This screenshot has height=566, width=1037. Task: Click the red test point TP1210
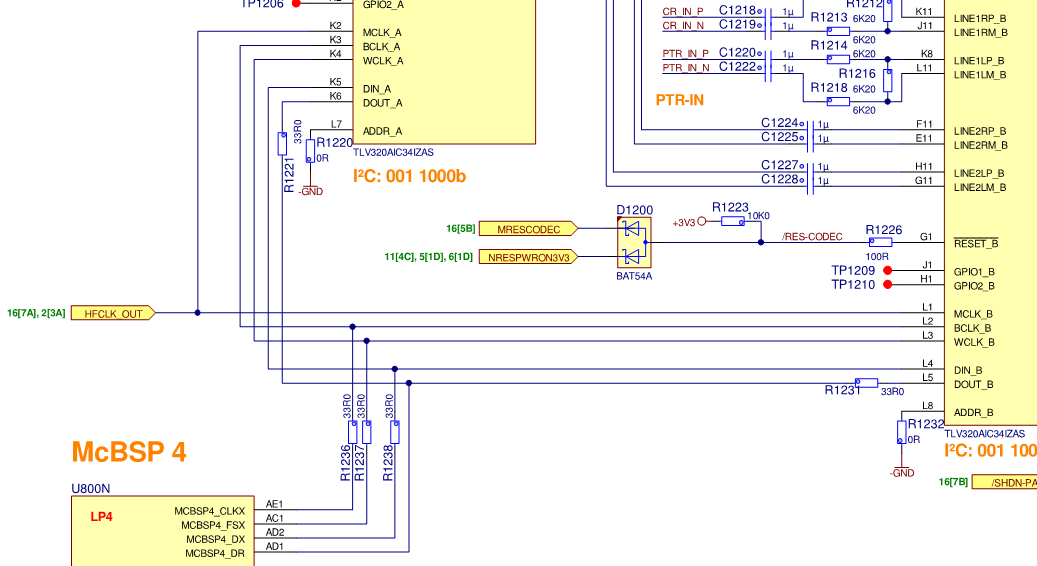point(888,284)
